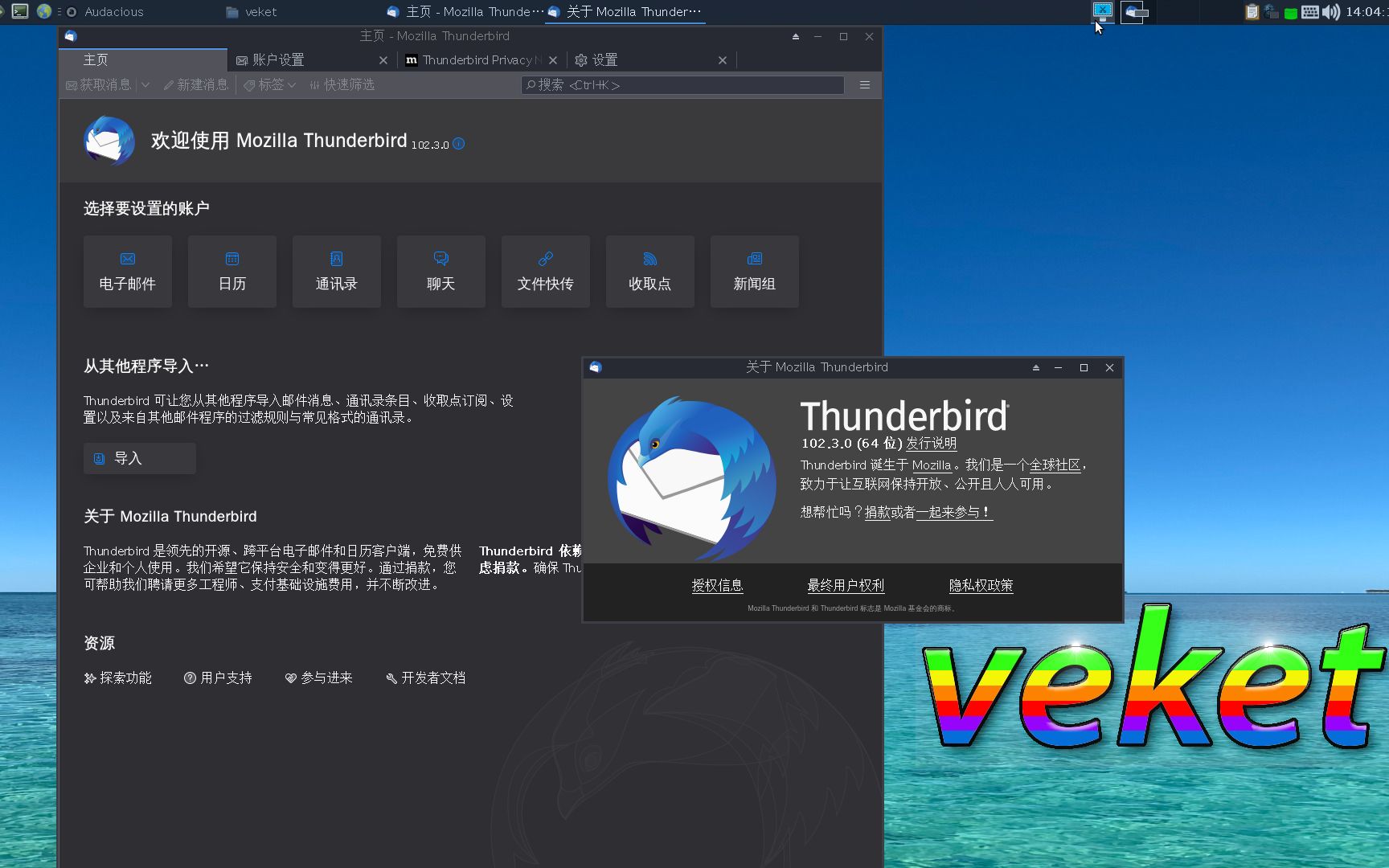
Task: Open the Thunderbird hamburger app menu
Action: click(x=865, y=85)
